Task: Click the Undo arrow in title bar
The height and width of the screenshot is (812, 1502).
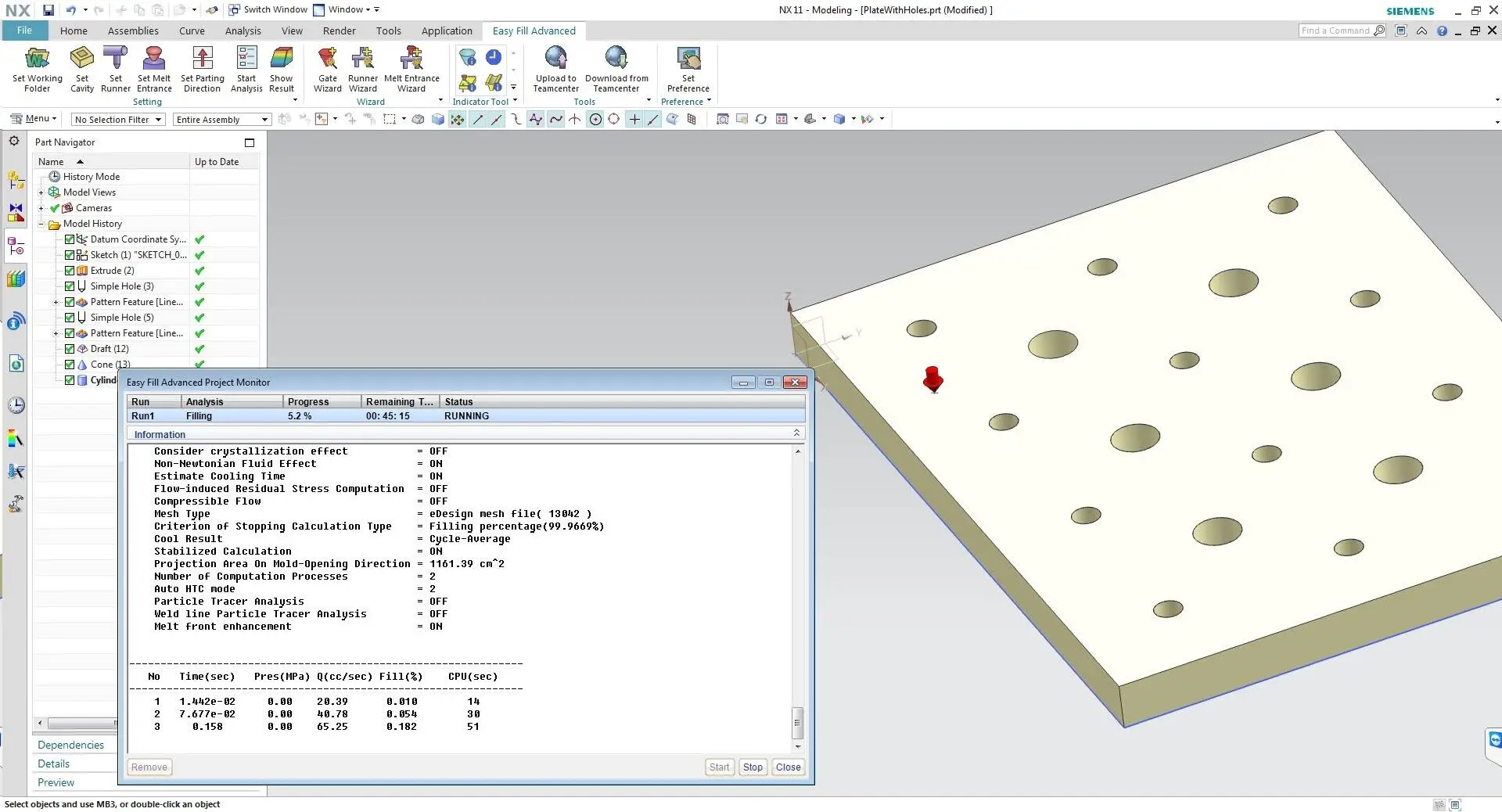Action: point(70,10)
